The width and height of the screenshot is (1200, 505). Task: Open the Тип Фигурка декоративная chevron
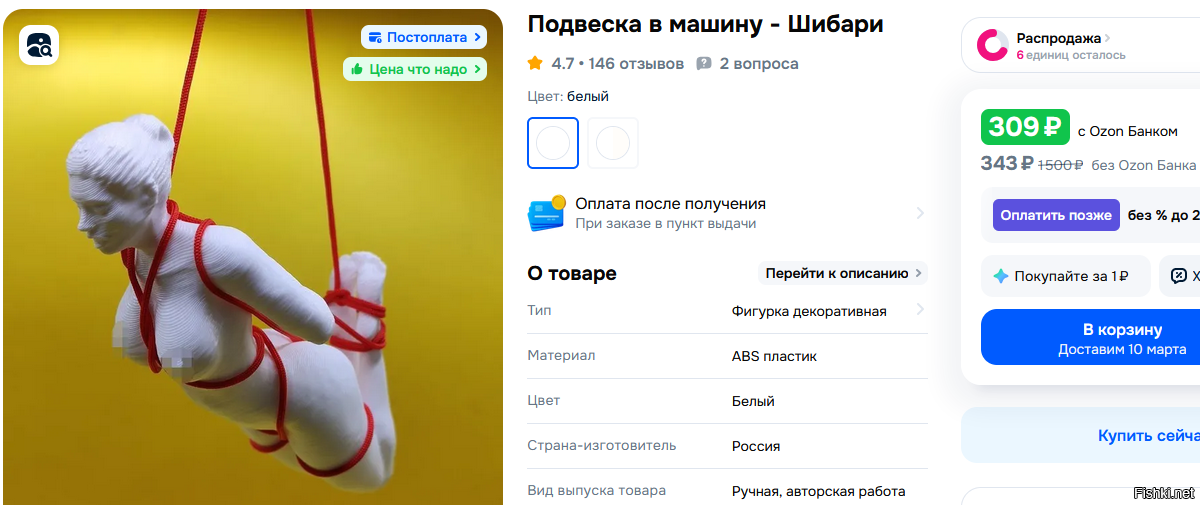919,310
